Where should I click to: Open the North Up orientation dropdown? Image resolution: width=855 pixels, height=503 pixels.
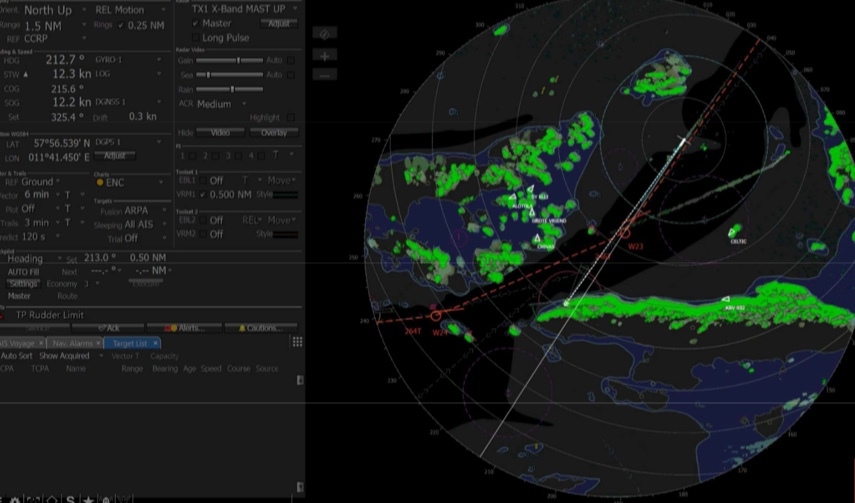(x=55, y=10)
